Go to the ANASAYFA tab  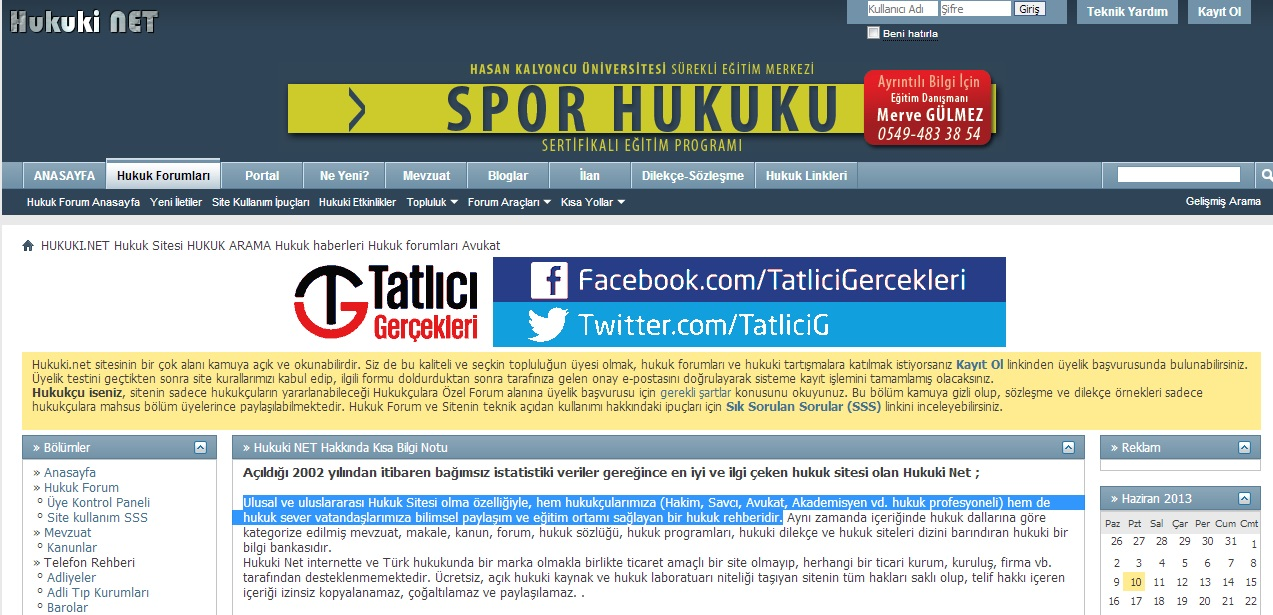64,175
